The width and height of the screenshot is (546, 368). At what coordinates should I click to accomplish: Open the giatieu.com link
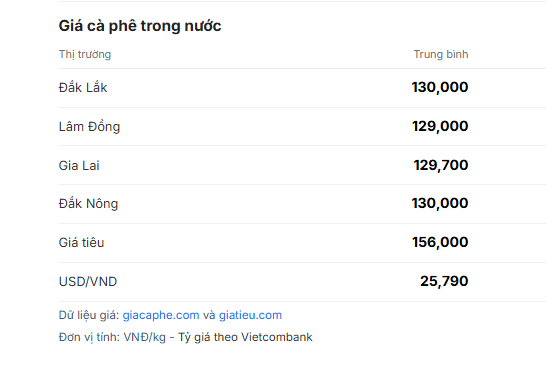tap(250, 315)
